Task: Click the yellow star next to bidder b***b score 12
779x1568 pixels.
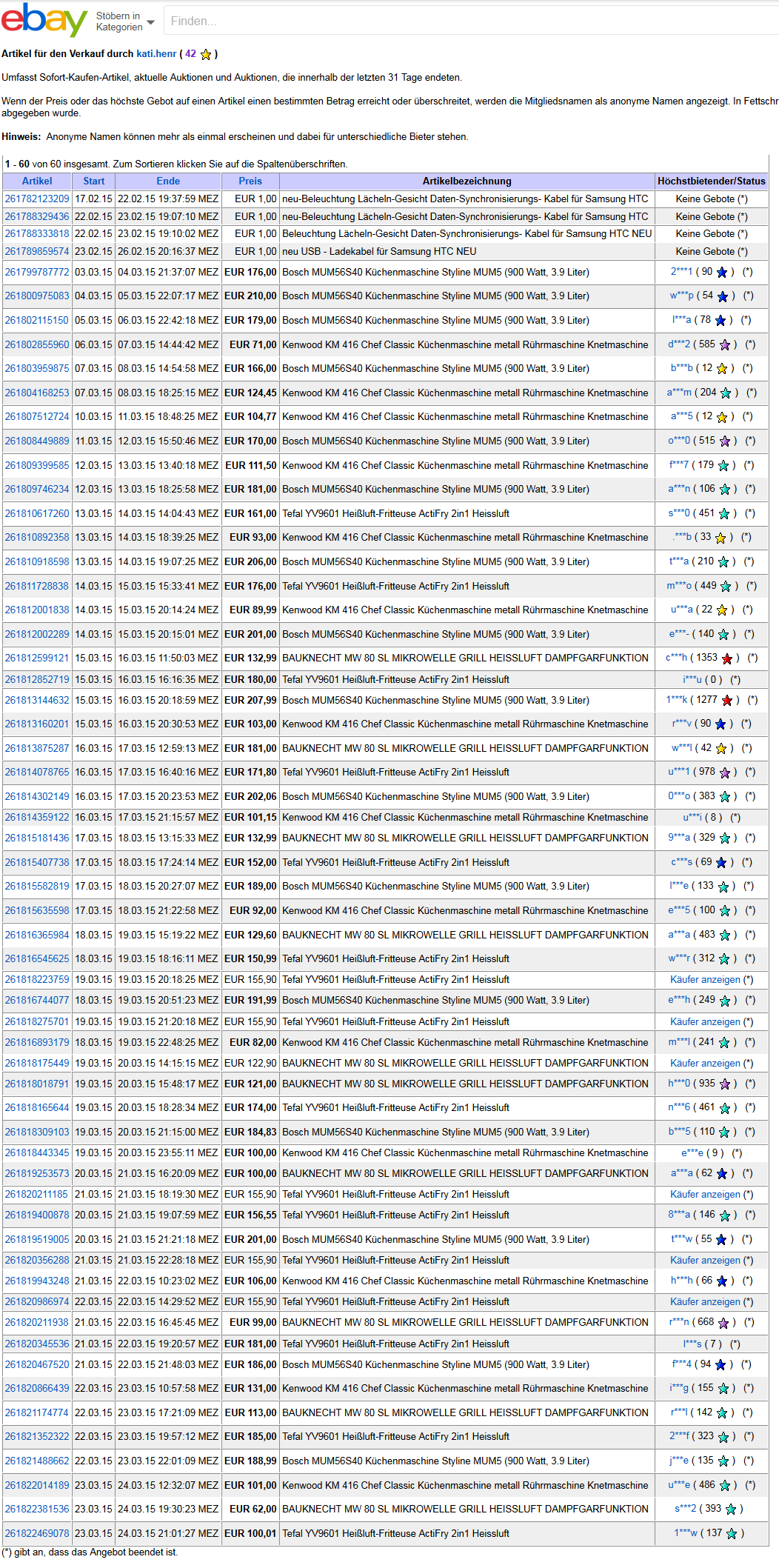Action: coord(722,369)
